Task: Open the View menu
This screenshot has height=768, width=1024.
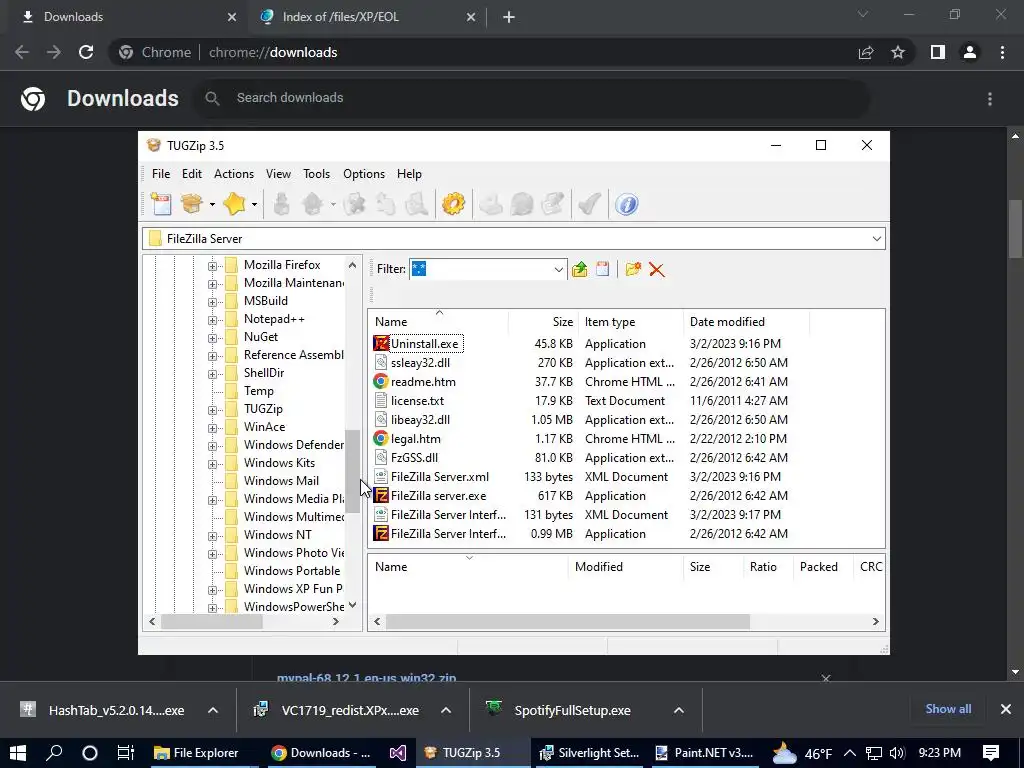Action: coord(278,174)
